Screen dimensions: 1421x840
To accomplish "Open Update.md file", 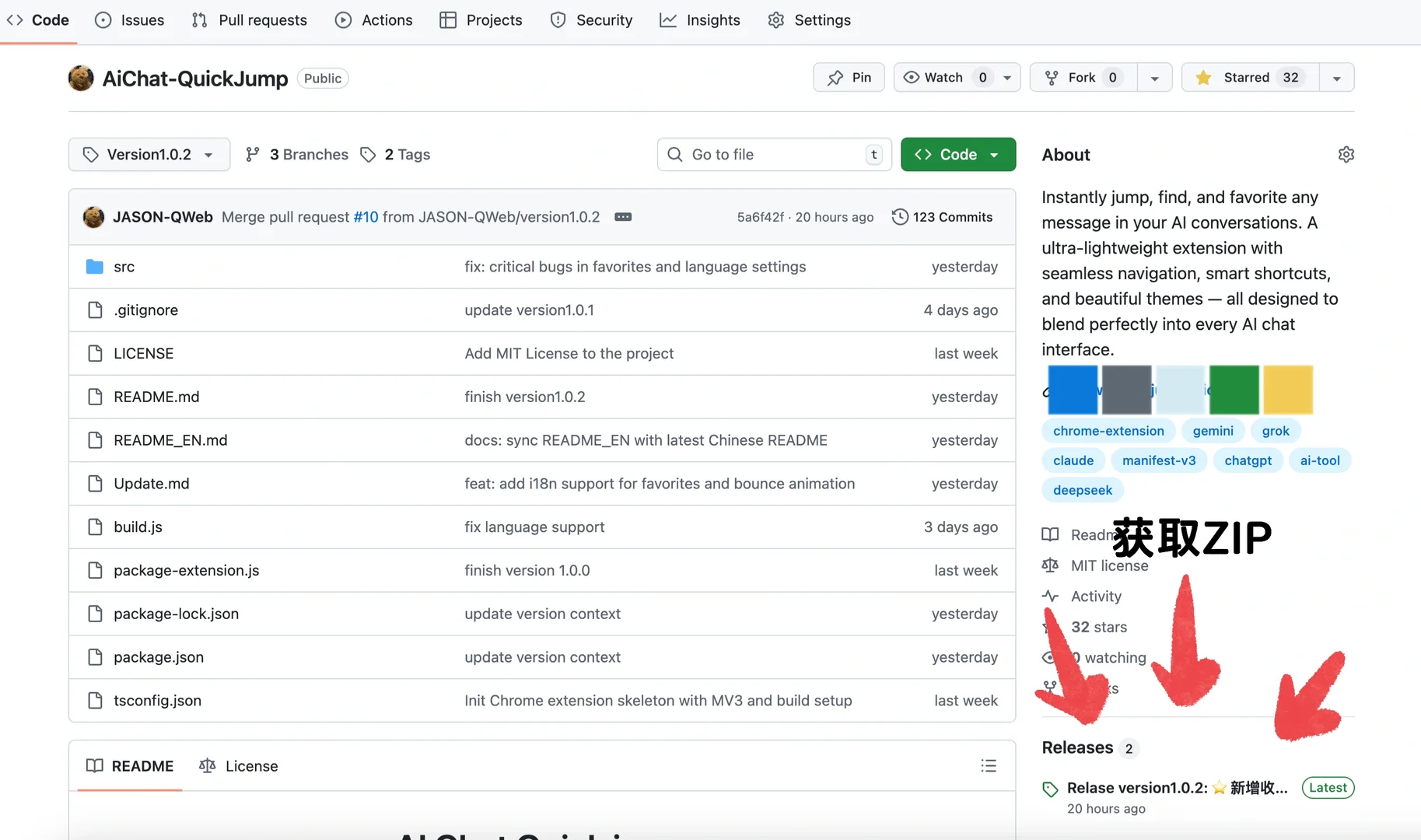I will (x=152, y=484).
